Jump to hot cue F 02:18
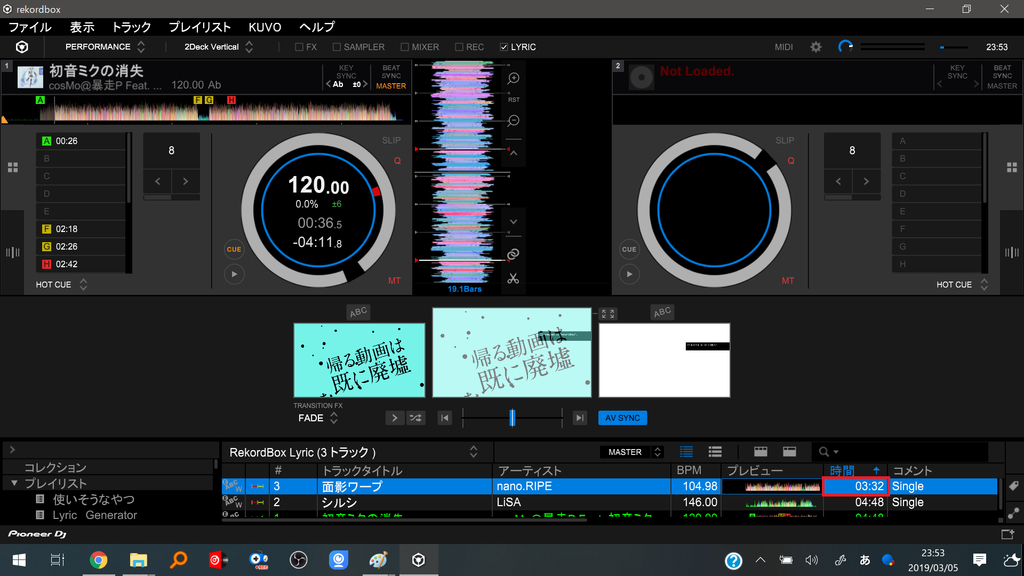This screenshot has height=576, width=1024. pos(80,229)
